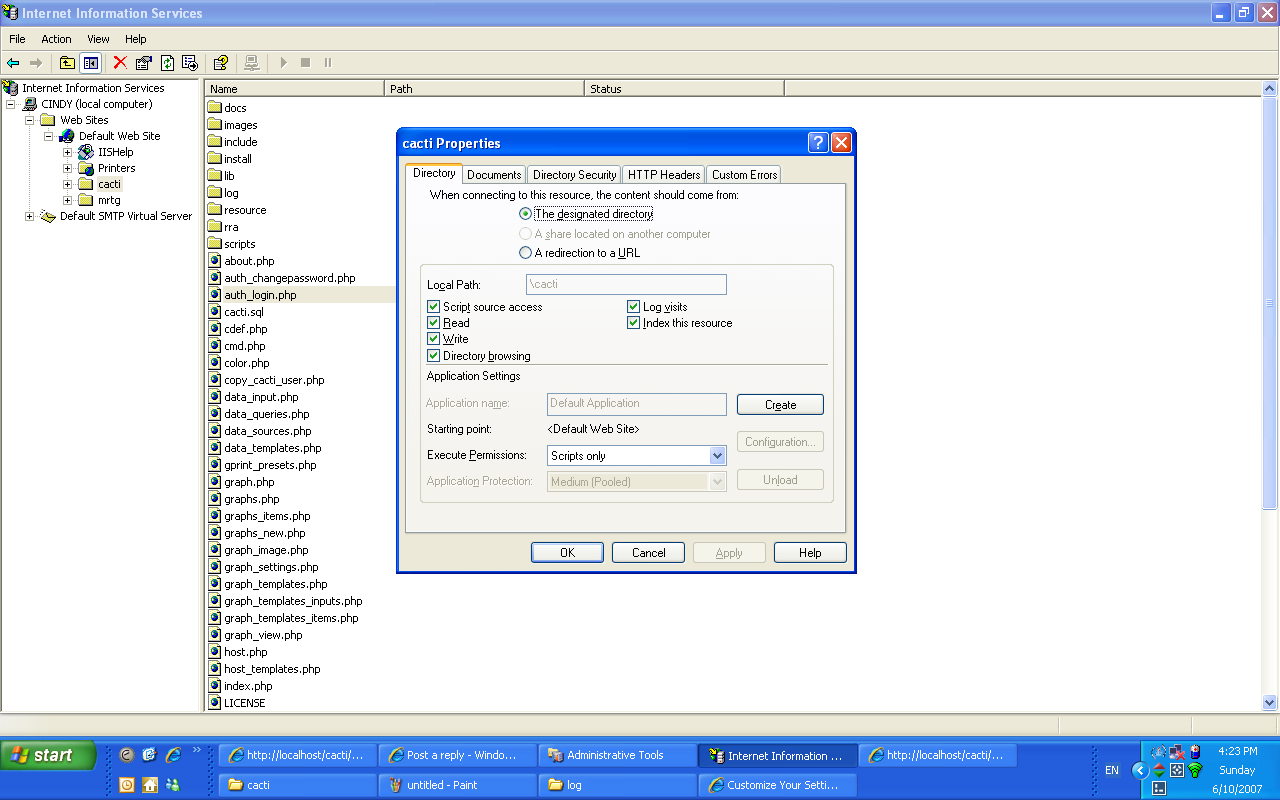
Task: Switch to the Custom Errors tab
Action: pos(744,175)
